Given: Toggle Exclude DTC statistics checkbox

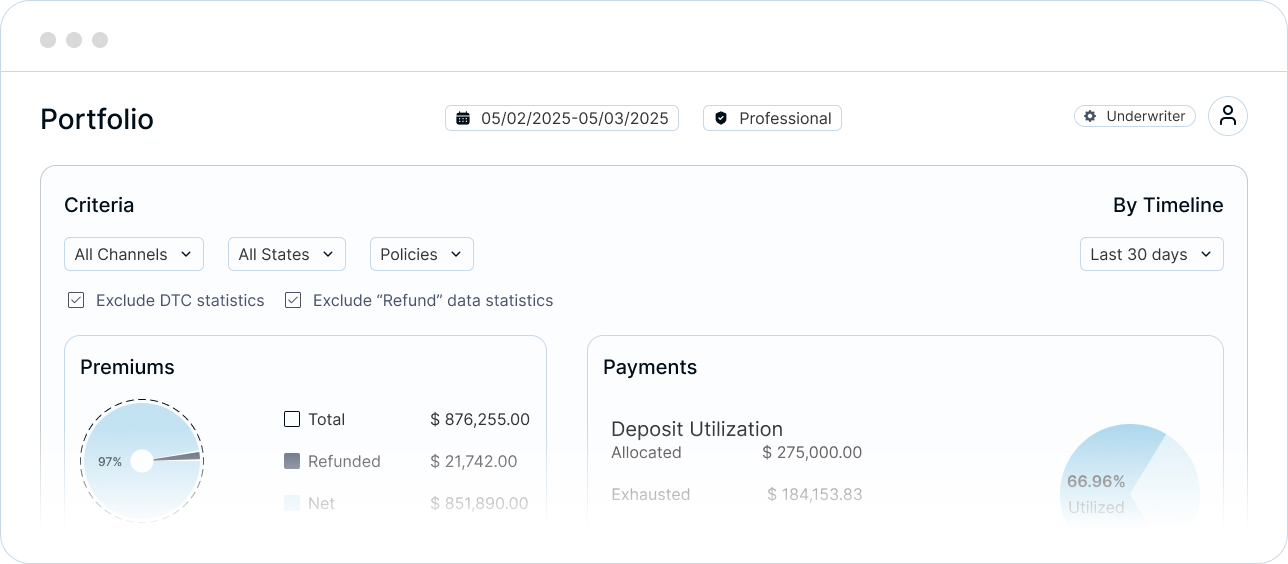Looking at the screenshot, I should pyautogui.click(x=76, y=300).
